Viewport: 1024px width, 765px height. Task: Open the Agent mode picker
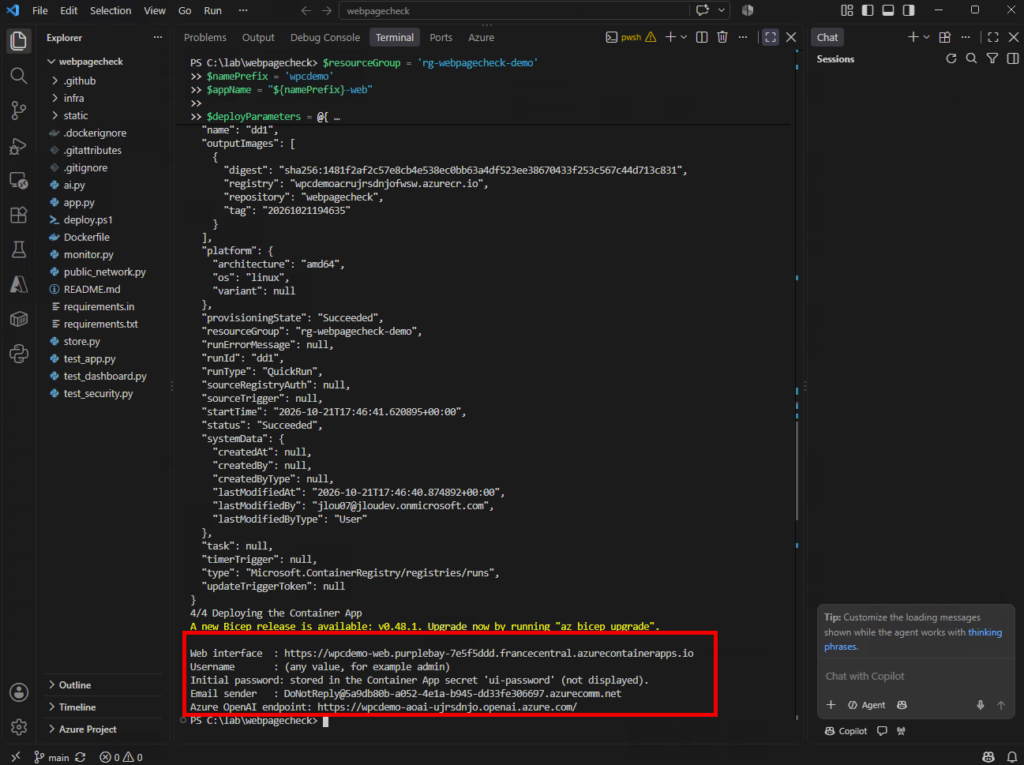click(x=867, y=705)
